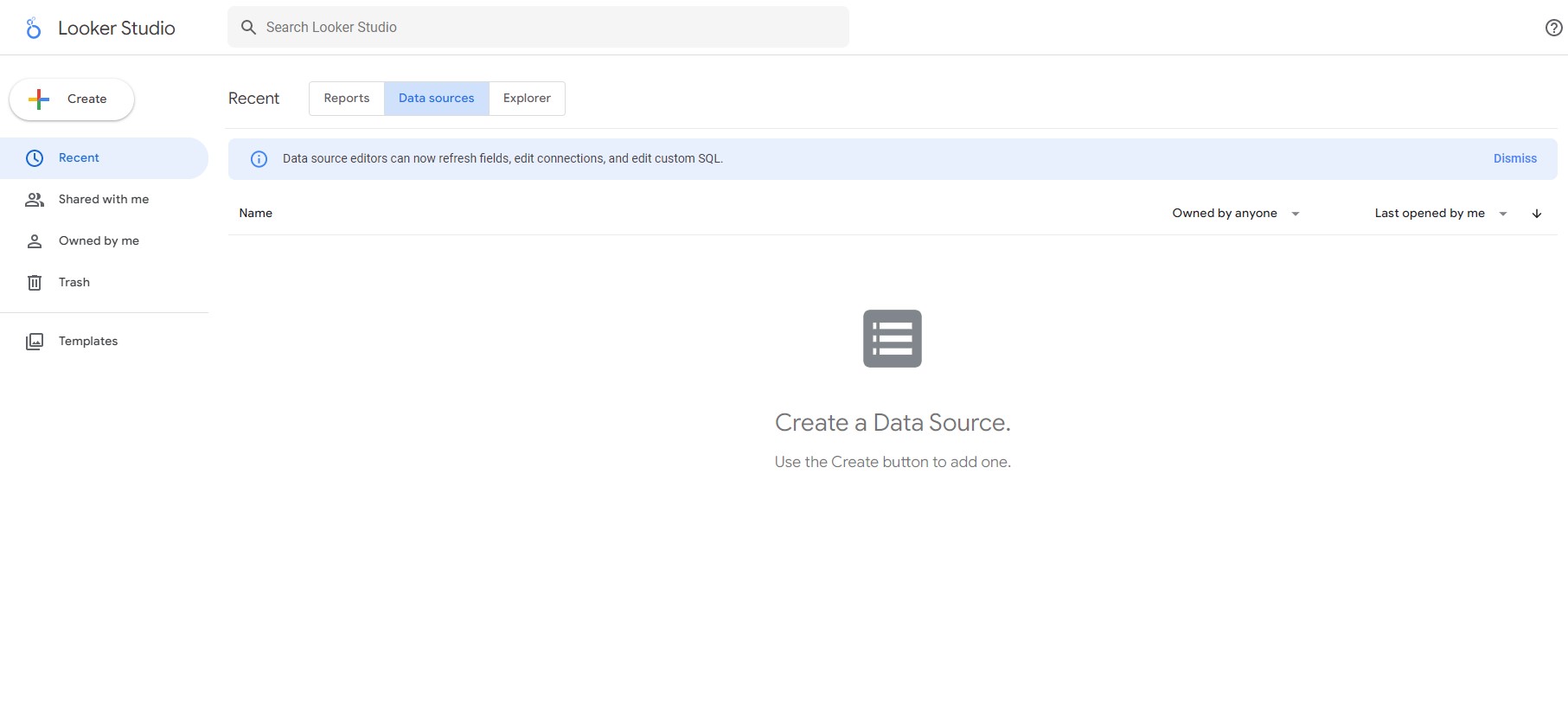The image size is (1568, 711).
Task: Click the Looker Studio logo icon
Action: pyautogui.click(x=33, y=29)
